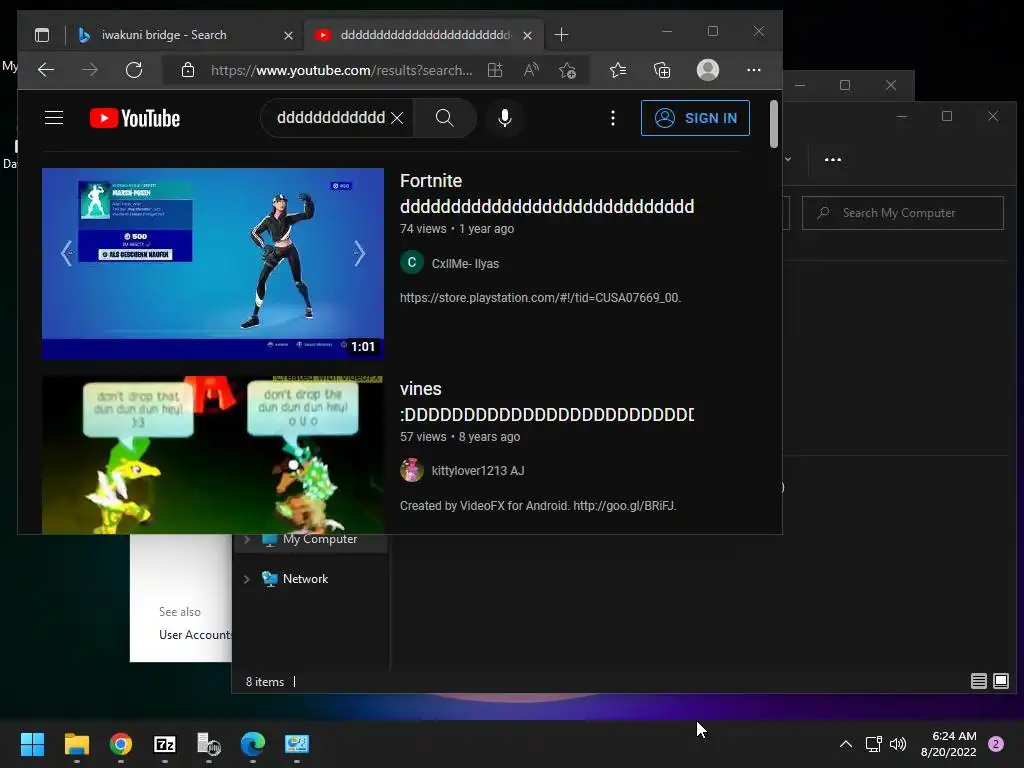Screen dimensions: 1024x768
Task: Select the YouTube dddddd results tab
Action: pos(424,35)
